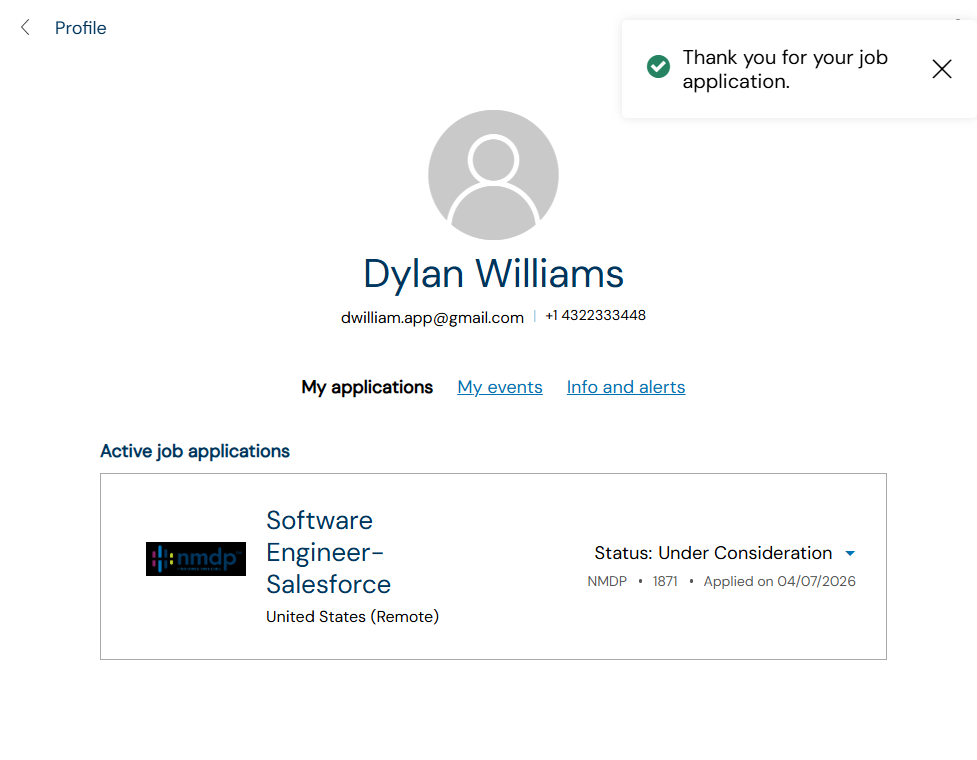This screenshot has height=760, width=977.
Task: Expand the application status dropdown arrow
Action: 850,554
